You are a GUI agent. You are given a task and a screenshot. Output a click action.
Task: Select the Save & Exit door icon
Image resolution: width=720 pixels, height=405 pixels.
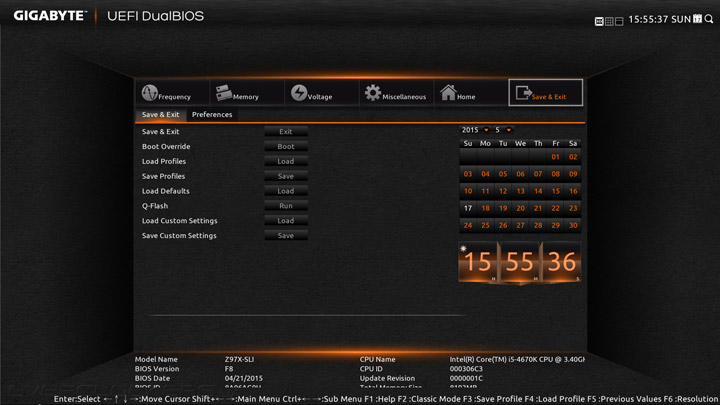523,93
